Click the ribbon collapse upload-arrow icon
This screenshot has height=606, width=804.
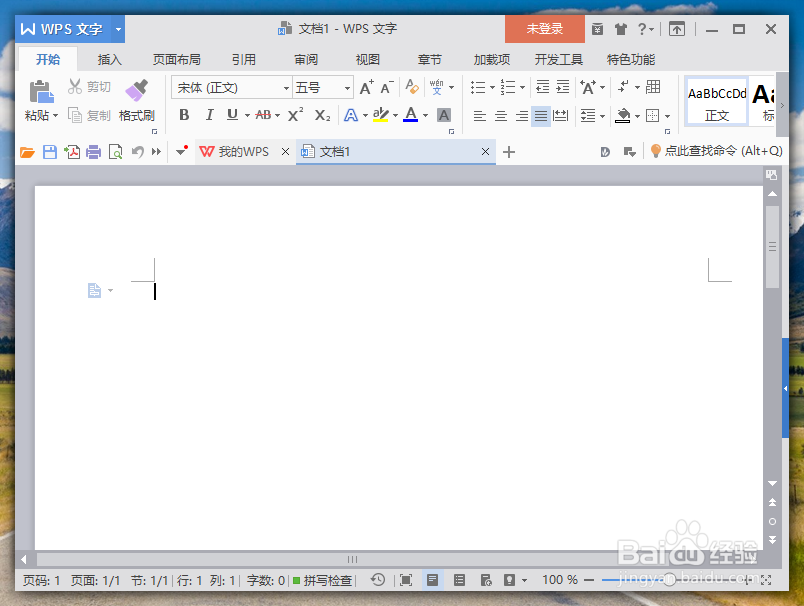[677, 29]
